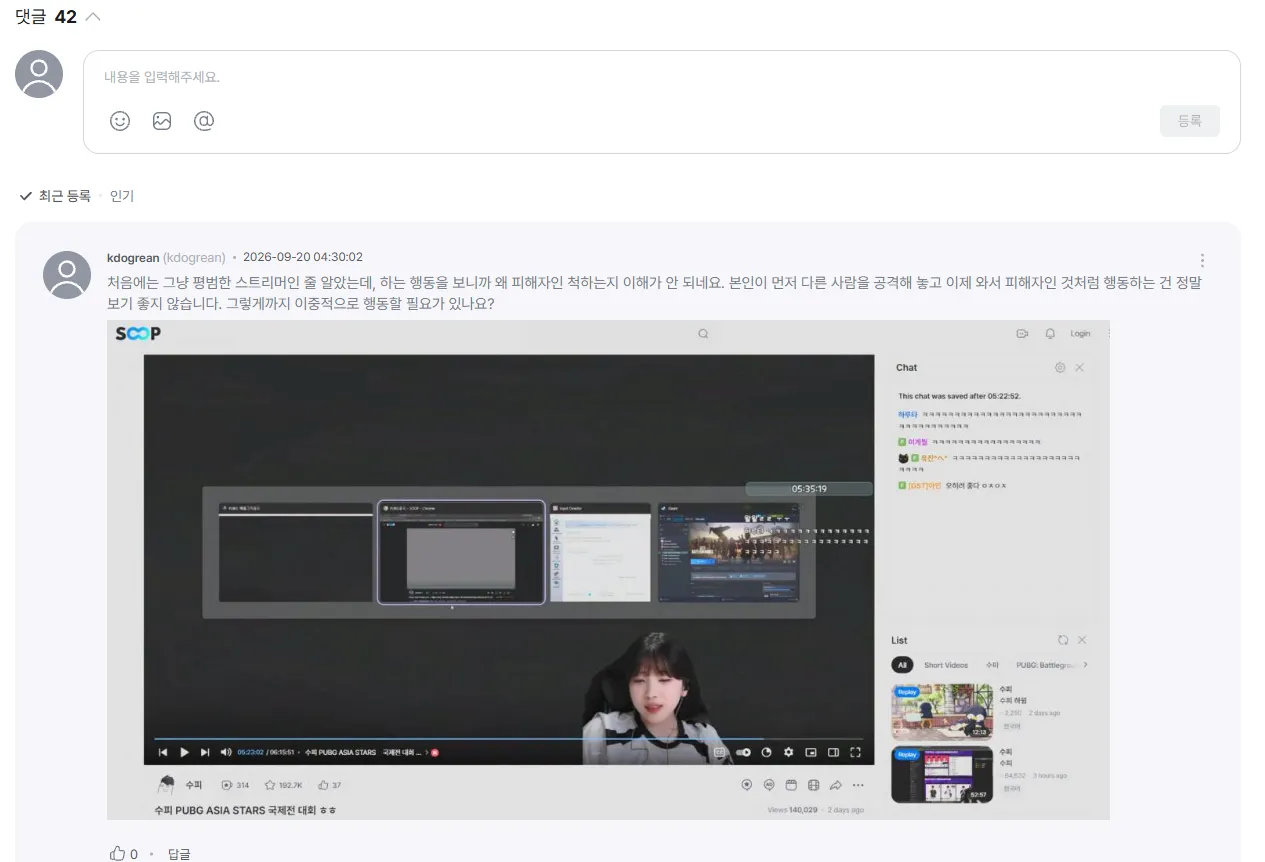Click the notification bell in SOOP header
The image size is (1265, 862).
coord(1050,334)
